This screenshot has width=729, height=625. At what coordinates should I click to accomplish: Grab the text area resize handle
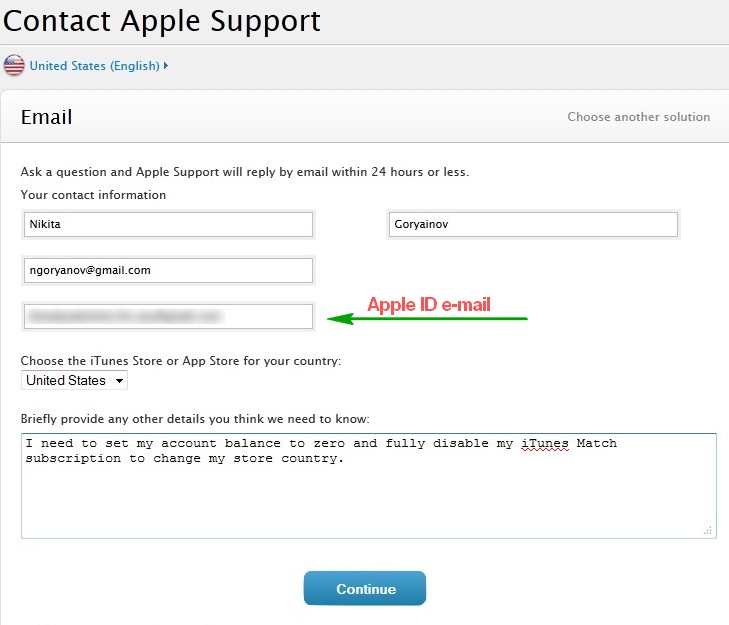click(x=709, y=531)
